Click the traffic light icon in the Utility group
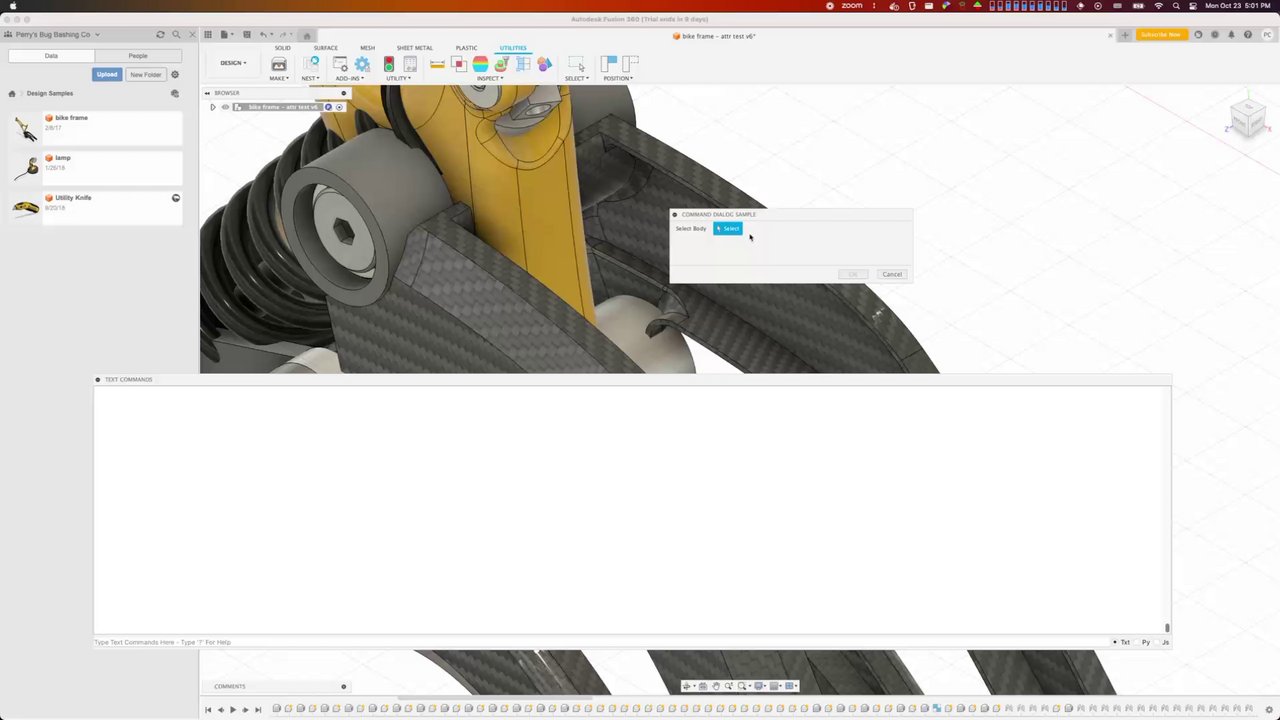 (x=389, y=64)
